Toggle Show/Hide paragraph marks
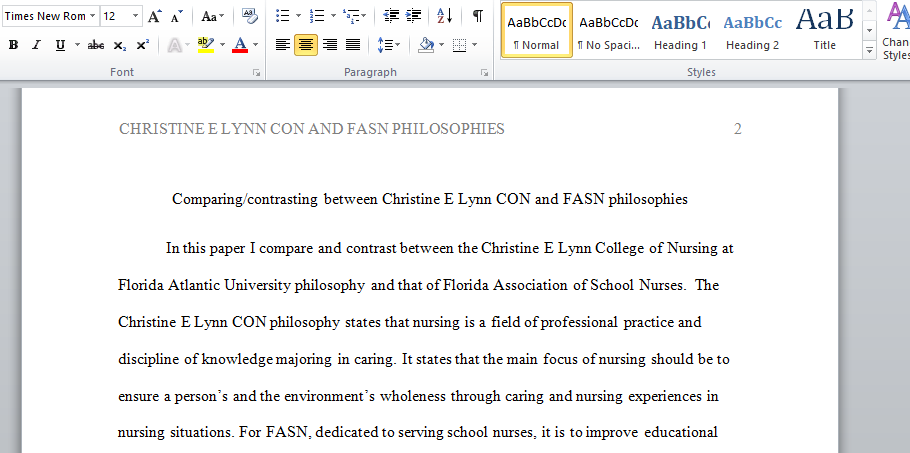The image size is (910, 453). [x=478, y=16]
